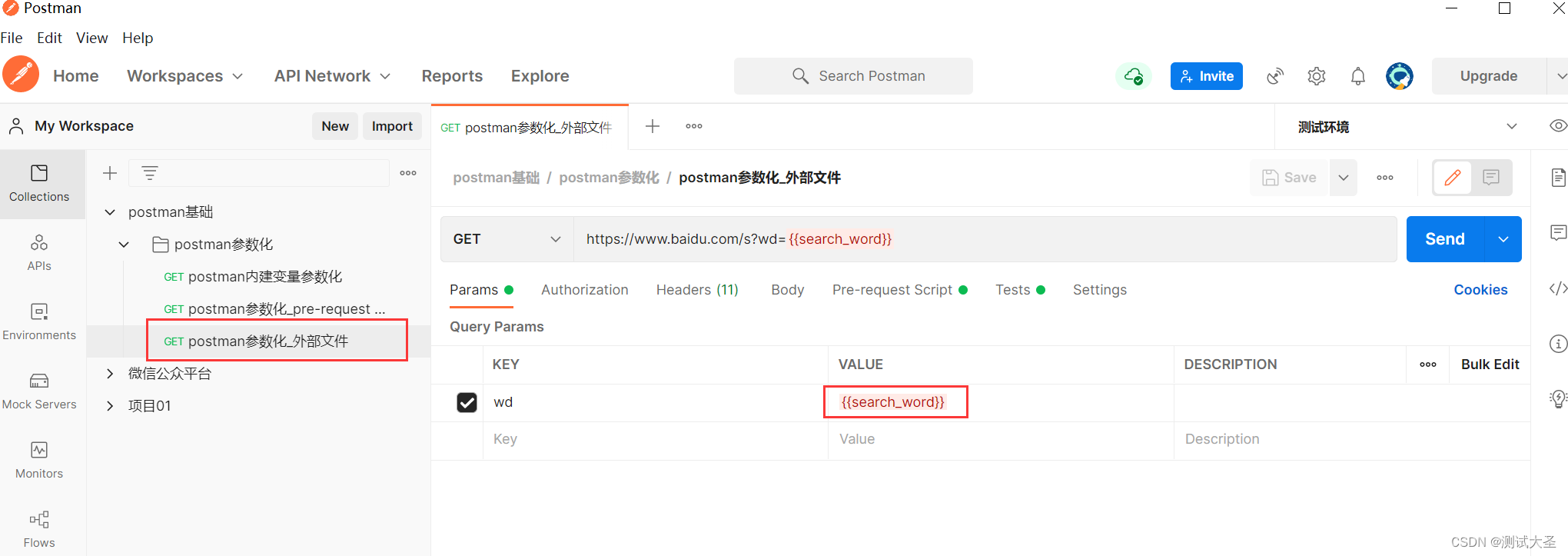Collapse the postman参数化 folder
The width and height of the screenshot is (1568, 556).
(x=124, y=245)
